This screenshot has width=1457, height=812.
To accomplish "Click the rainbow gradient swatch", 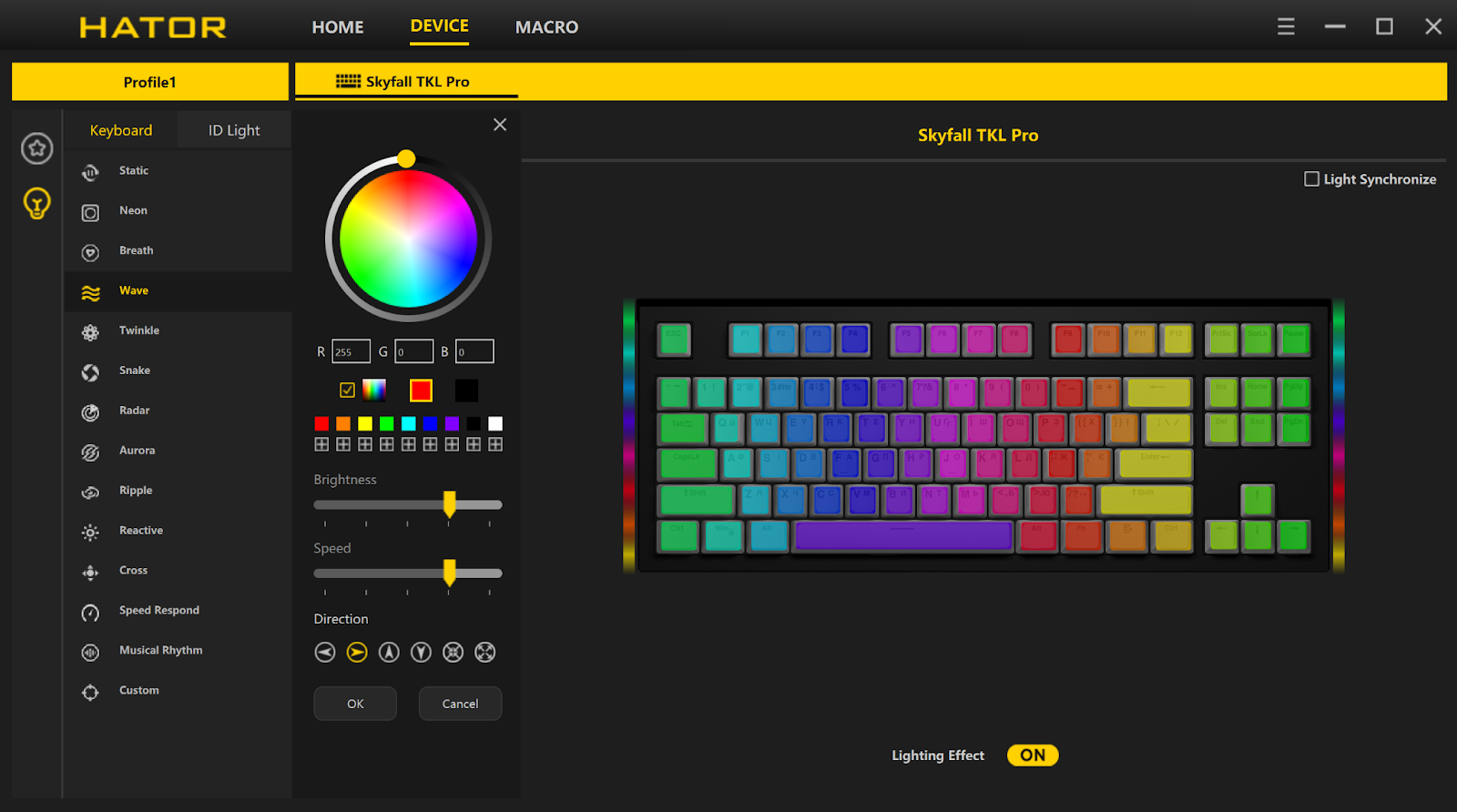I will tap(374, 391).
